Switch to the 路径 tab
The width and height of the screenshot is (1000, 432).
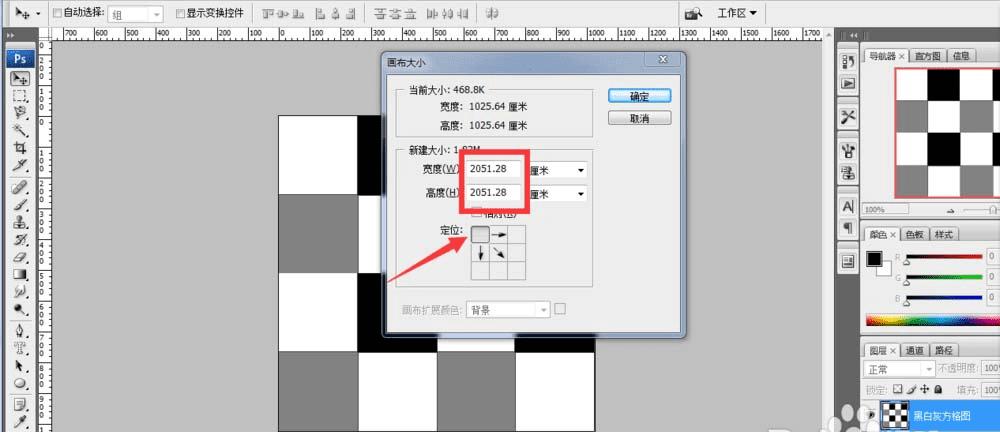[943, 350]
